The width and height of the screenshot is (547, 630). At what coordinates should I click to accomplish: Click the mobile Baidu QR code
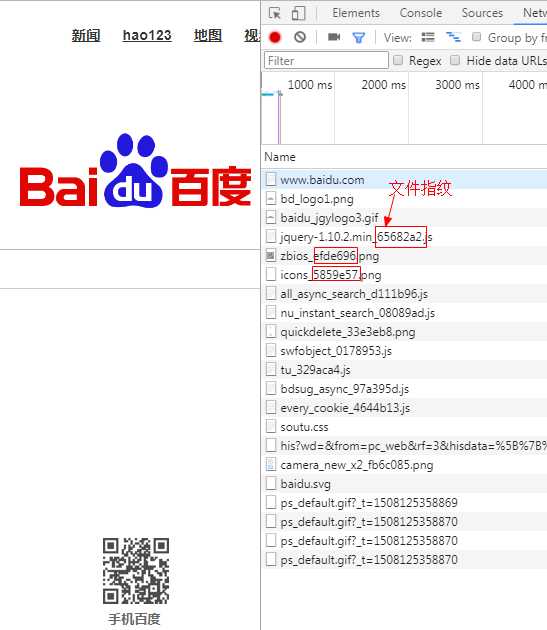[x=136, y=571]
